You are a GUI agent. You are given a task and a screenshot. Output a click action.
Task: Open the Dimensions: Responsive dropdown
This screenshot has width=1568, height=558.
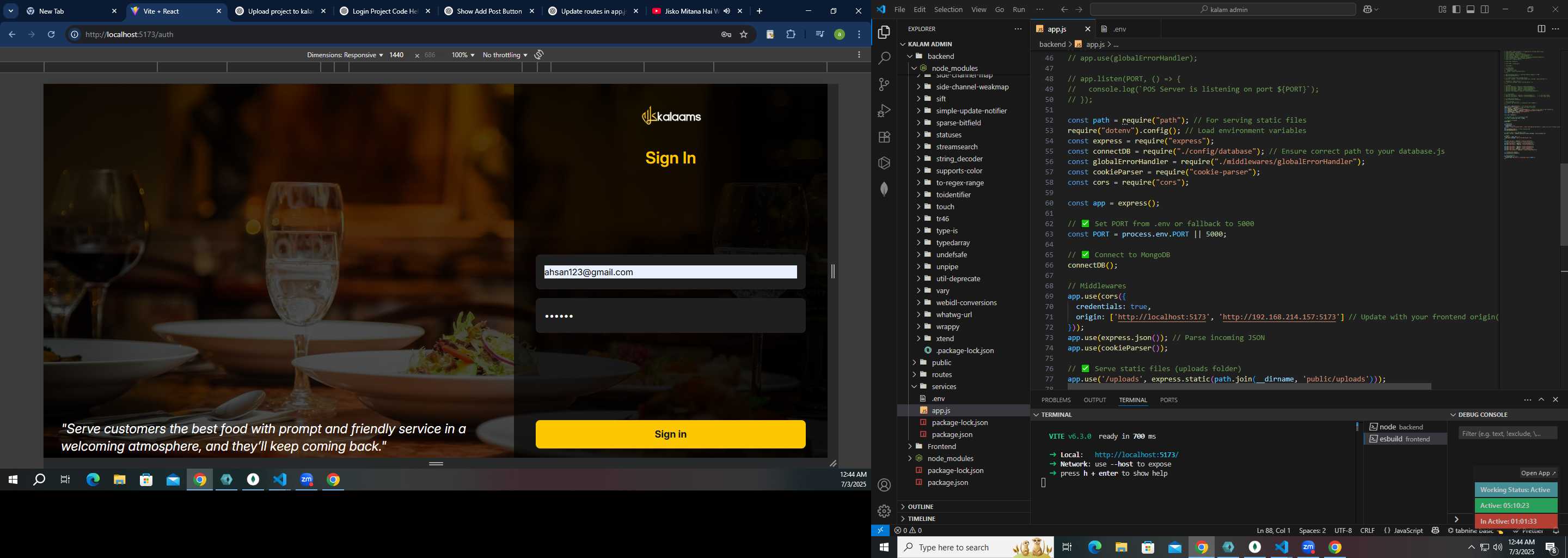point(345,55)
